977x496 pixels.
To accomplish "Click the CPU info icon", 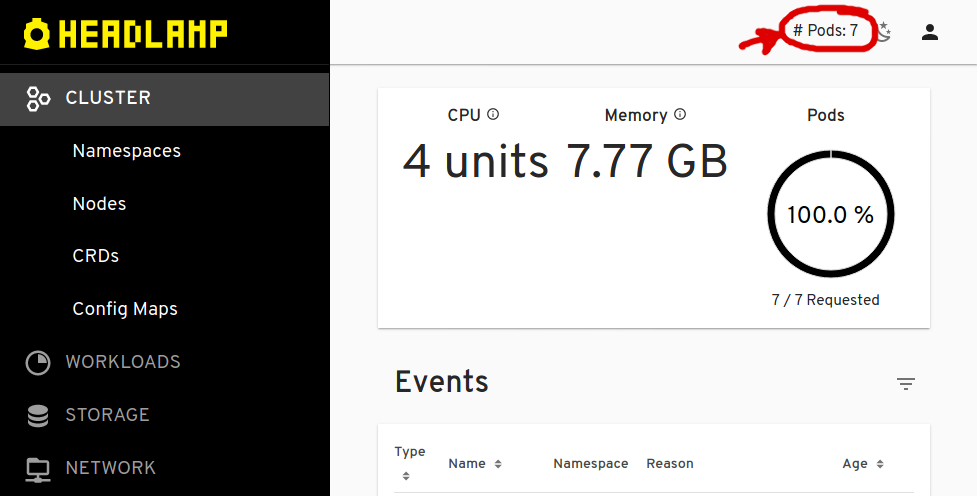I will pyautogui.click(x=493, y=115).
